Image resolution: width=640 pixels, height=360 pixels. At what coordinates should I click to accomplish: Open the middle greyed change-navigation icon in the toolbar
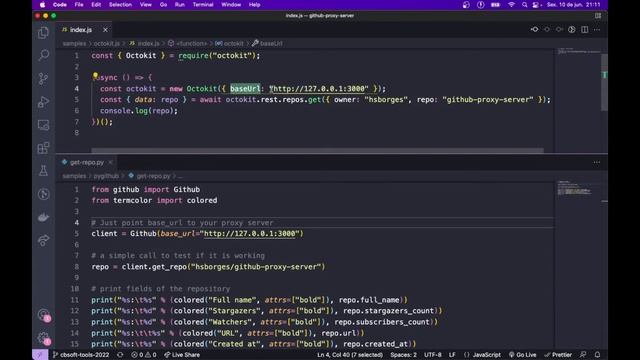pyautogui.click(x=547, y=29)
